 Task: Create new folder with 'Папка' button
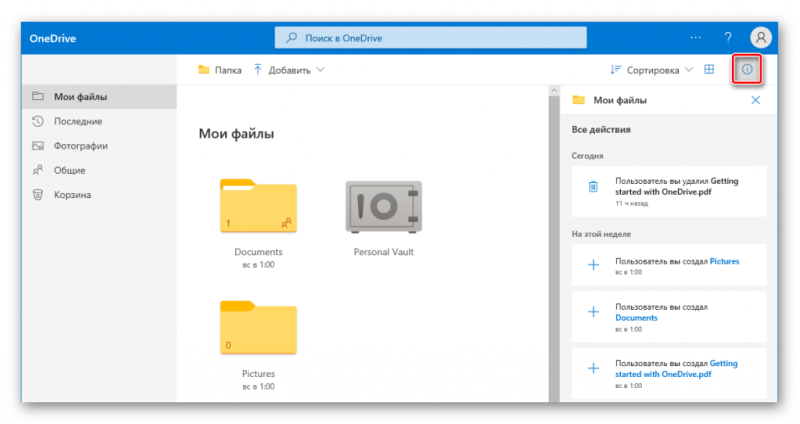pos(220,70)
